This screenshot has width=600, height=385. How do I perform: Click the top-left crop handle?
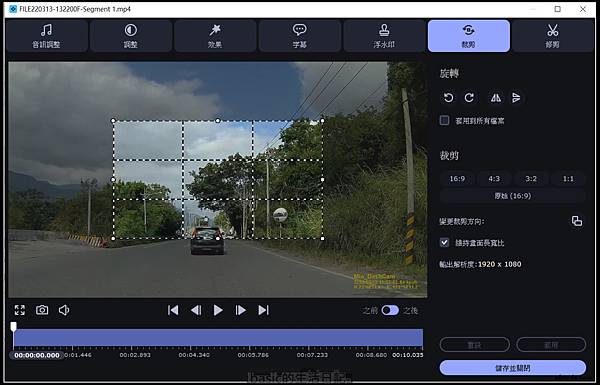(x=113, y=121)
